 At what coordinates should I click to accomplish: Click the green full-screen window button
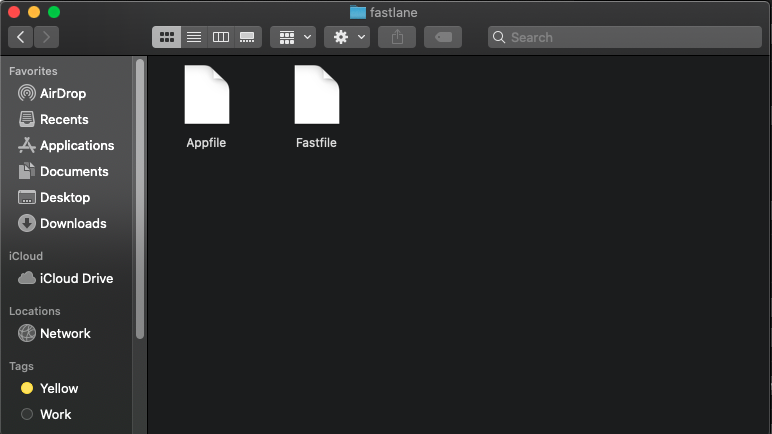click(54, 12)
